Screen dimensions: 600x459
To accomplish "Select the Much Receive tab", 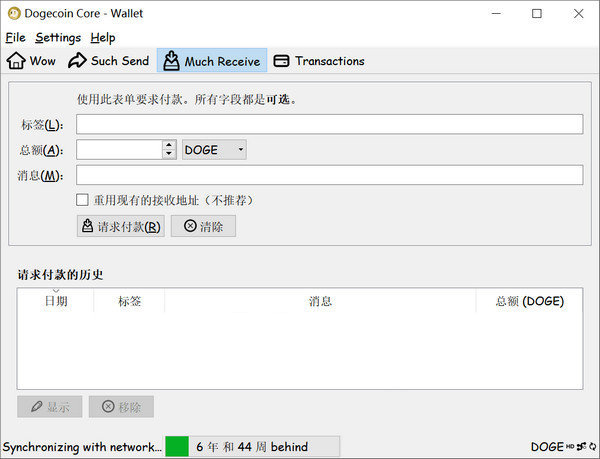I will [x=212, y=60].
